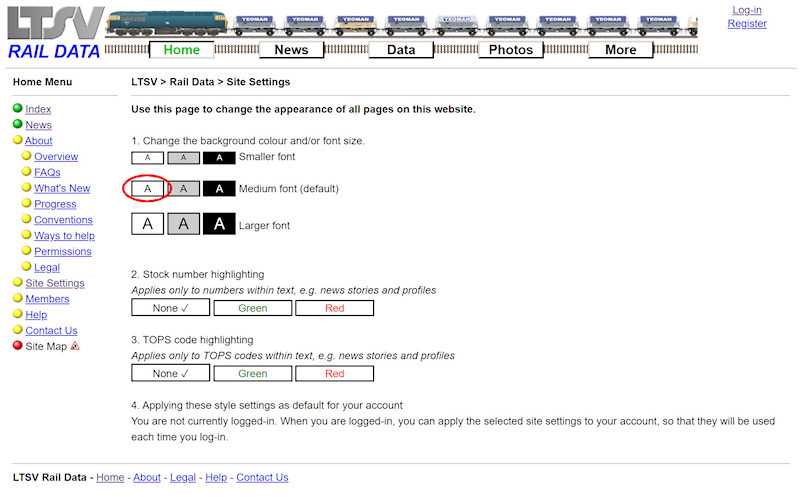
Task: Choose grey background with medium font
Action: pyautogui.click(x=183, y=189)
